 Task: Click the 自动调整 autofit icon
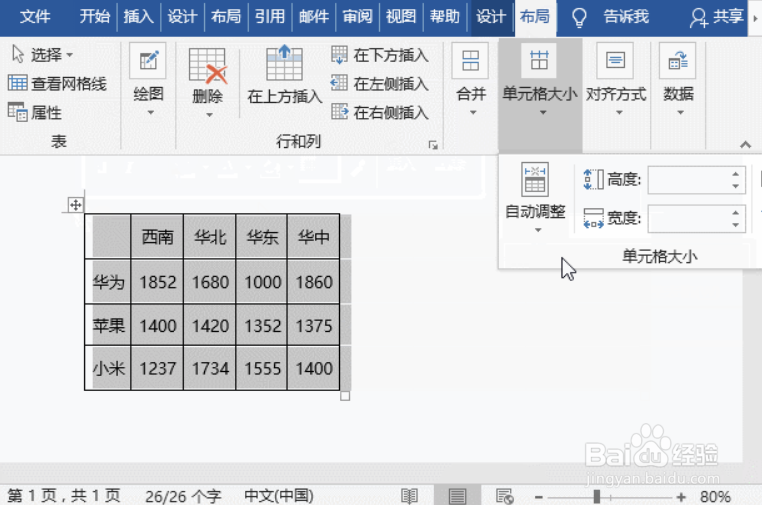pyautogui.click(x=535, y=179)
